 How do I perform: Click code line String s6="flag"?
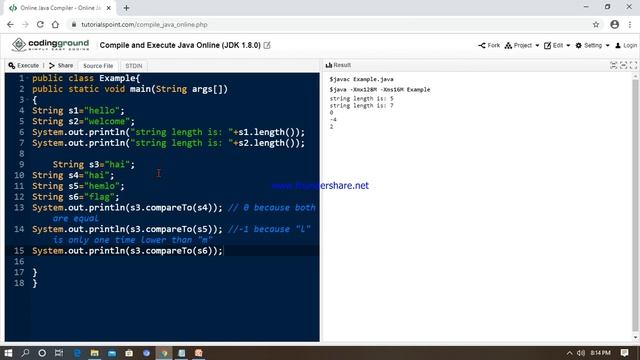click(x=76, y=197)
